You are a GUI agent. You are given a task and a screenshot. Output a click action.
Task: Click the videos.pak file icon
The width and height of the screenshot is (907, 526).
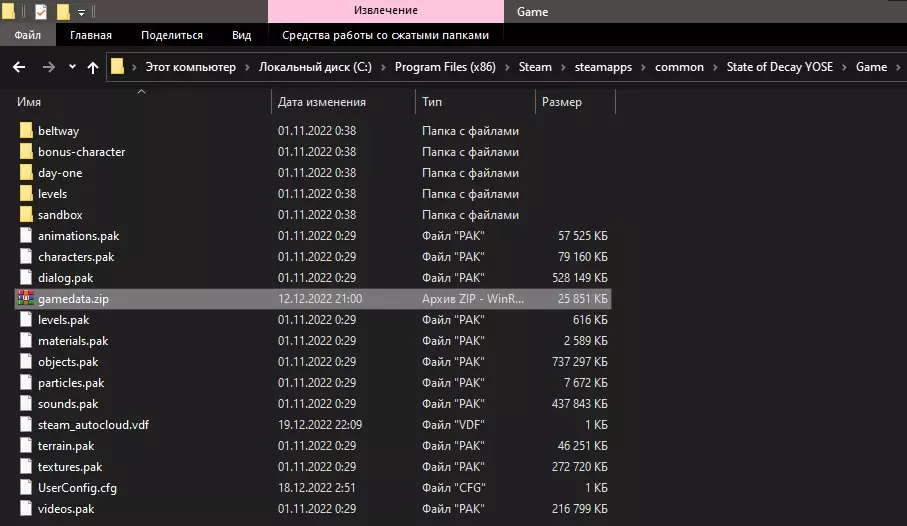coord(26,509)
